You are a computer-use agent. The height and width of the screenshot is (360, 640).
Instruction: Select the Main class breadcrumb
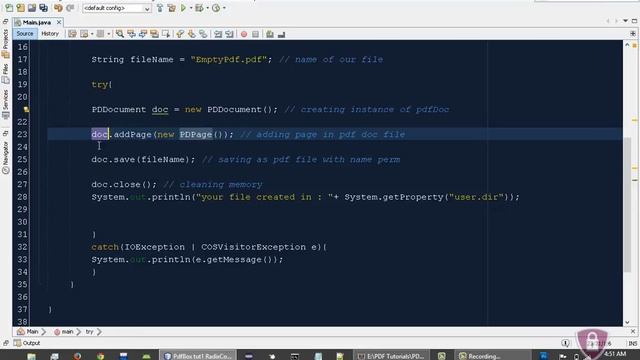click(x=28, y=332)
